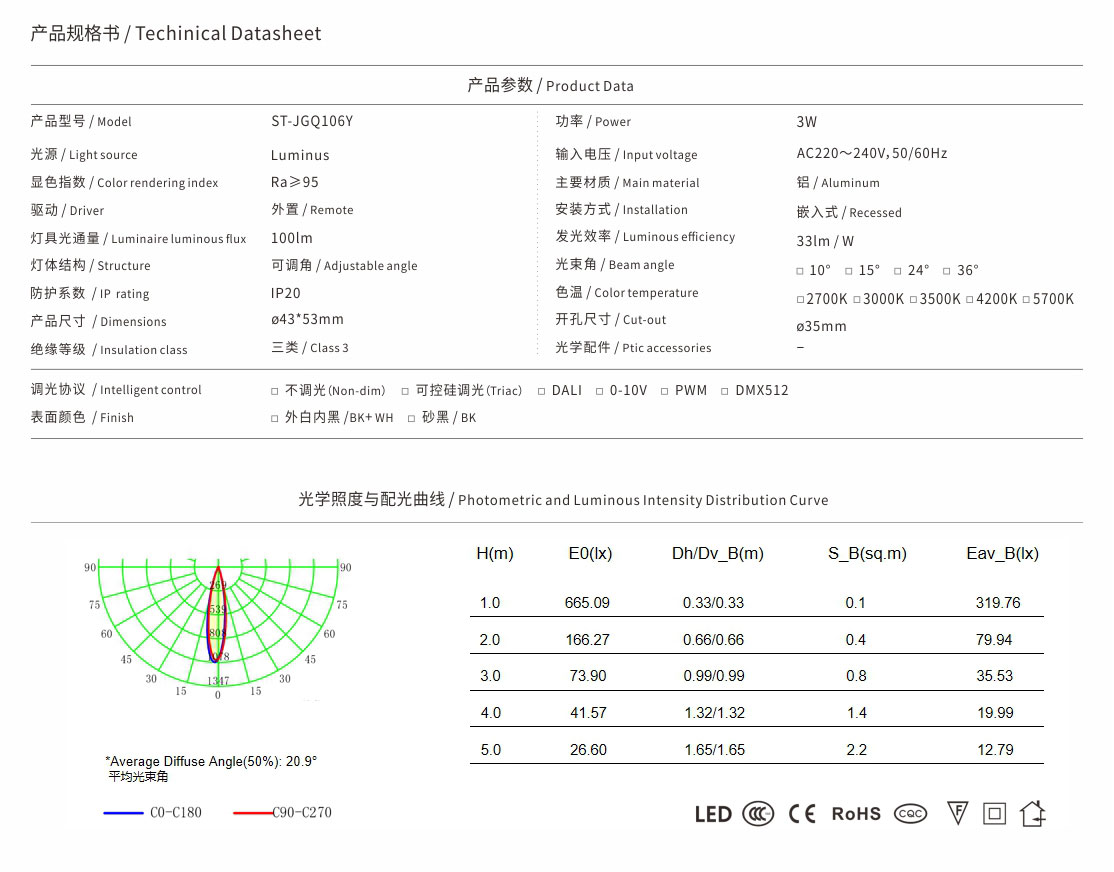Click the CE conformity mark
This screenshot has width=1114, height=872.
coord(802,814)
